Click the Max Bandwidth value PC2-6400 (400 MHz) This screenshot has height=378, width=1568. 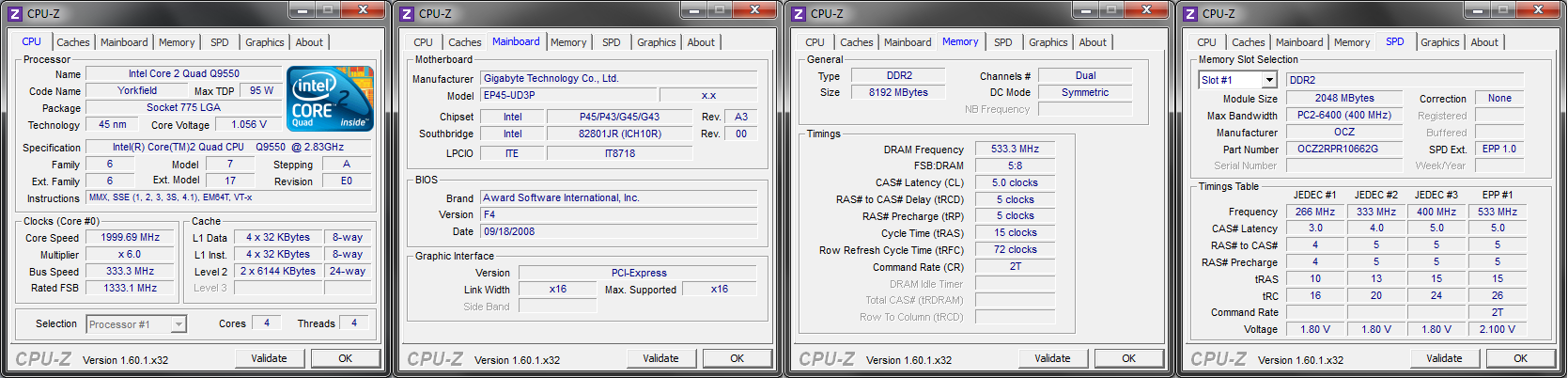point(1344,115)
